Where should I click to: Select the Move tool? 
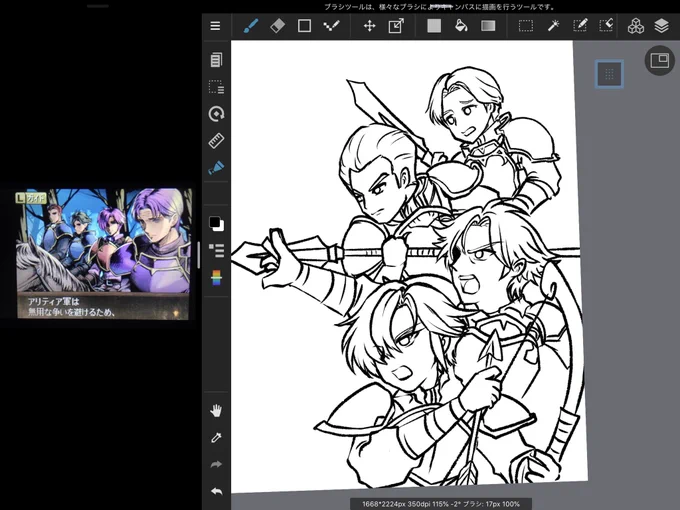(x=369, y=26)
